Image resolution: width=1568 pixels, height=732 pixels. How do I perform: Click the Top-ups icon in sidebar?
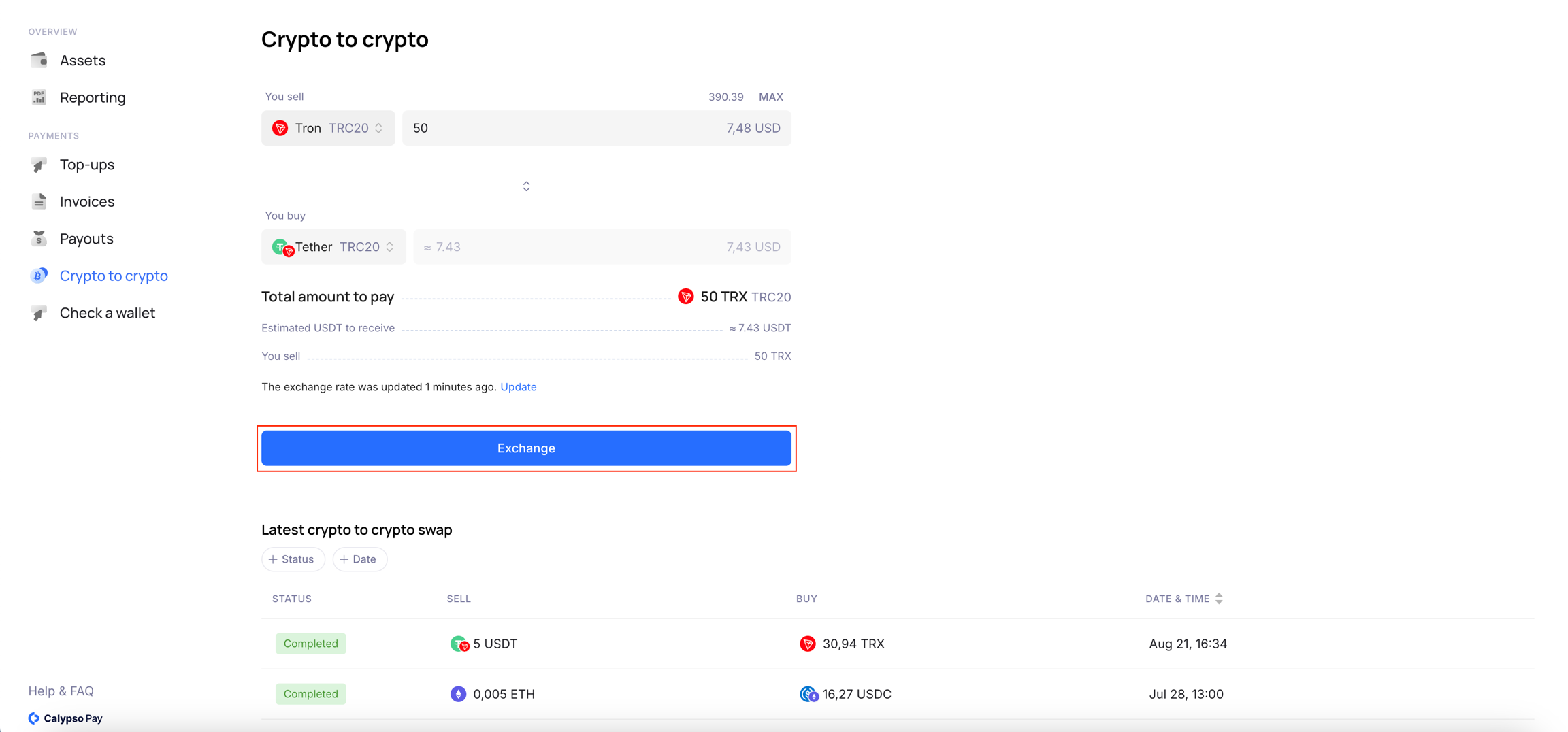point(39,165)
